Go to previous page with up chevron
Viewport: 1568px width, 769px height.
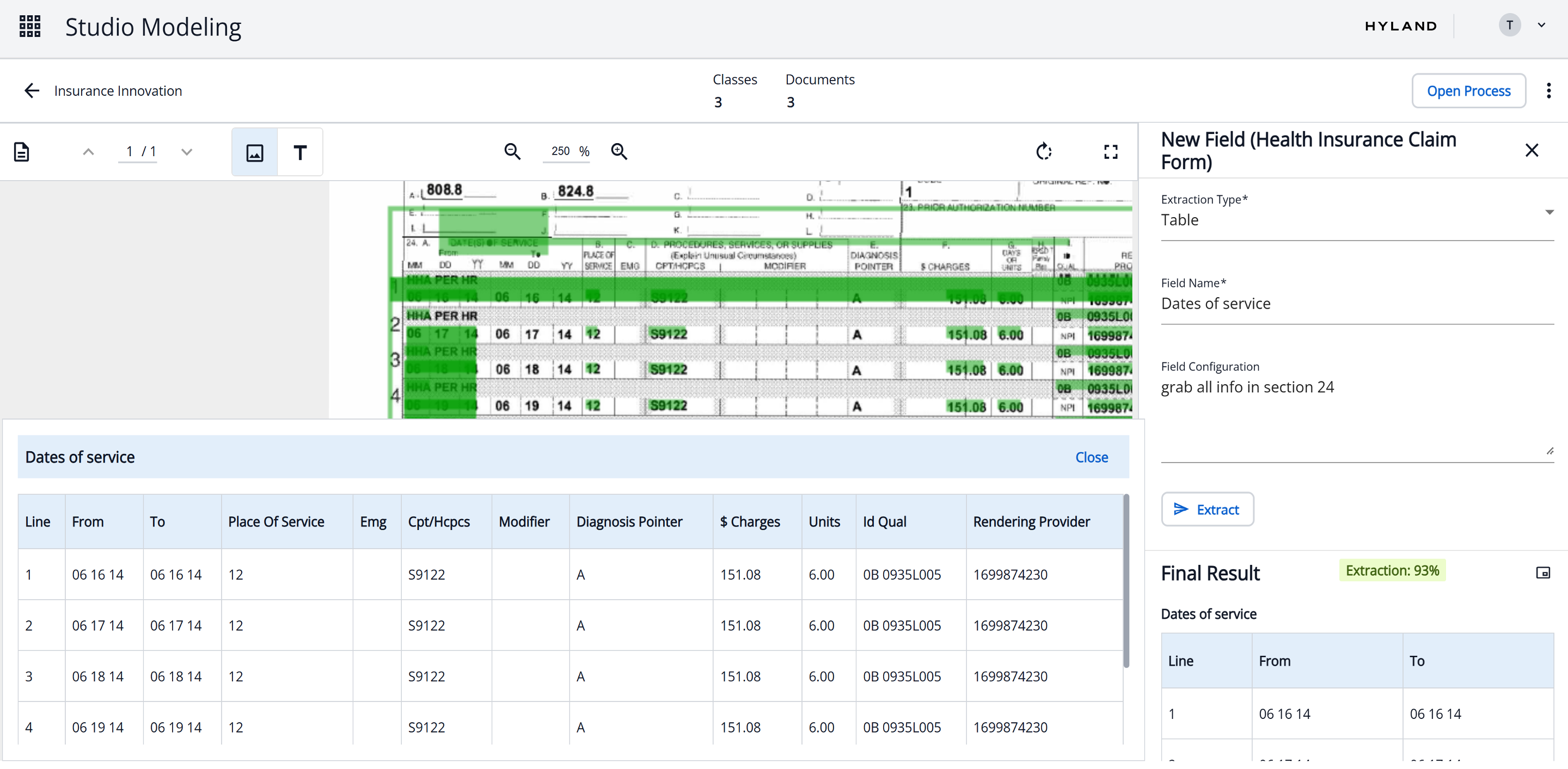88,152
